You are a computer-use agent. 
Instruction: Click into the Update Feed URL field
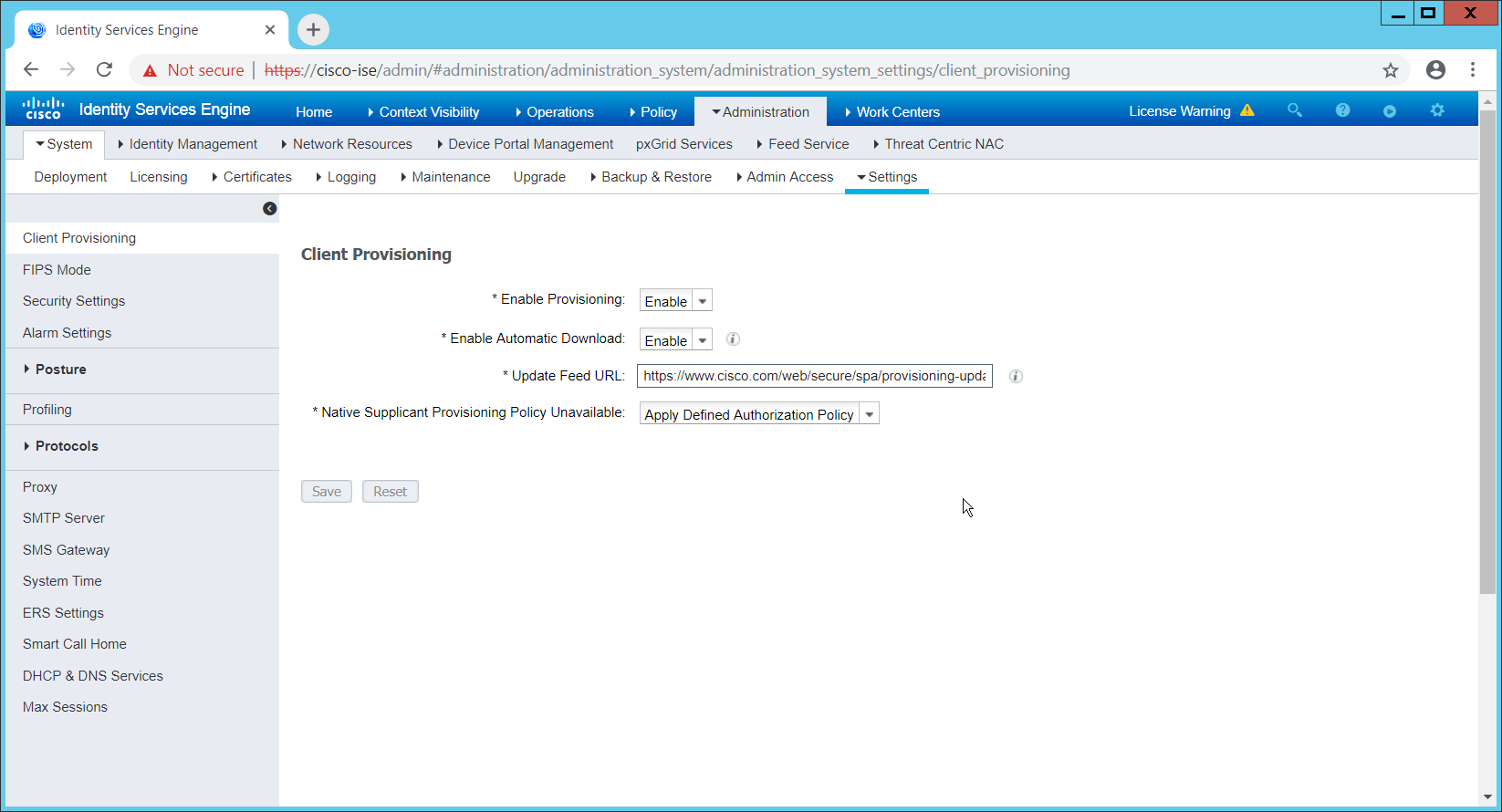pyautogui.click(x=814, y=376)
